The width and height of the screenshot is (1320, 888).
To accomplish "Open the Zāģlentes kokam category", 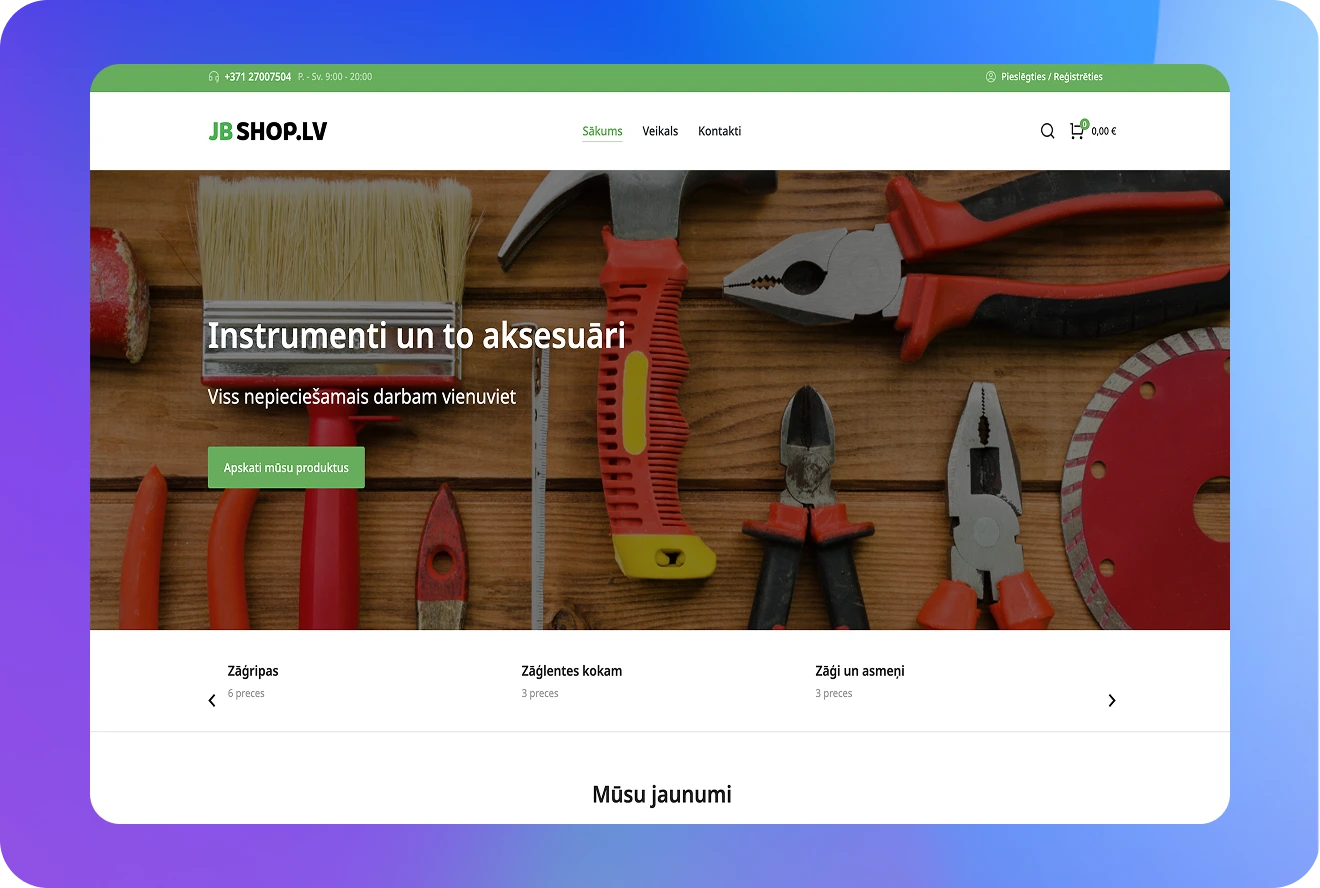I will 571,671.
